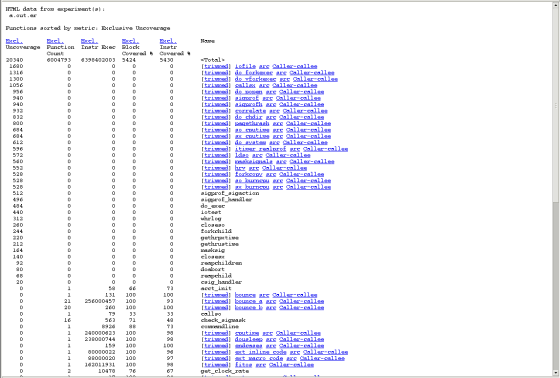Open the fitos function link
Screen dimensions: 560x378
point(243,365)
